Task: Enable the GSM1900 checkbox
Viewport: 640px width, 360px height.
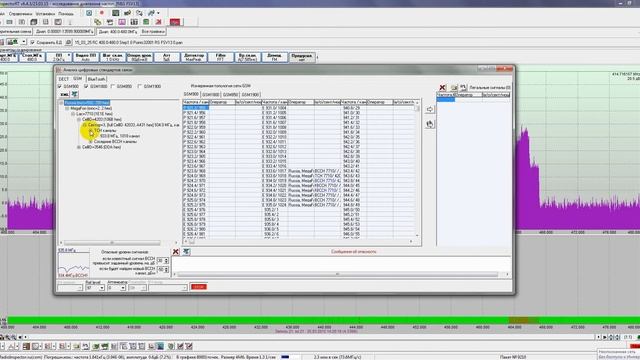Action: pos(140,87)
